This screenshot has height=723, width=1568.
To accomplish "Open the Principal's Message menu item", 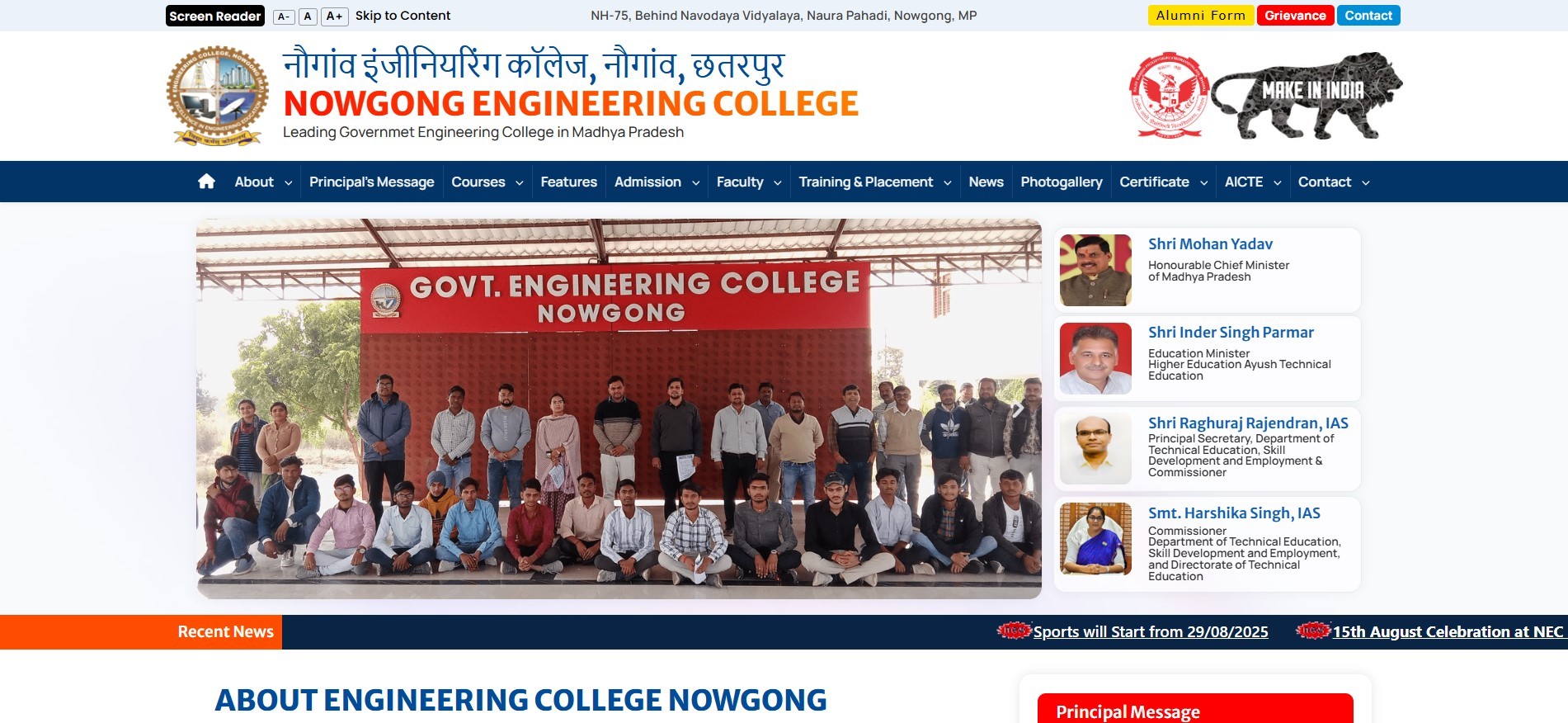I will point(371,182).
